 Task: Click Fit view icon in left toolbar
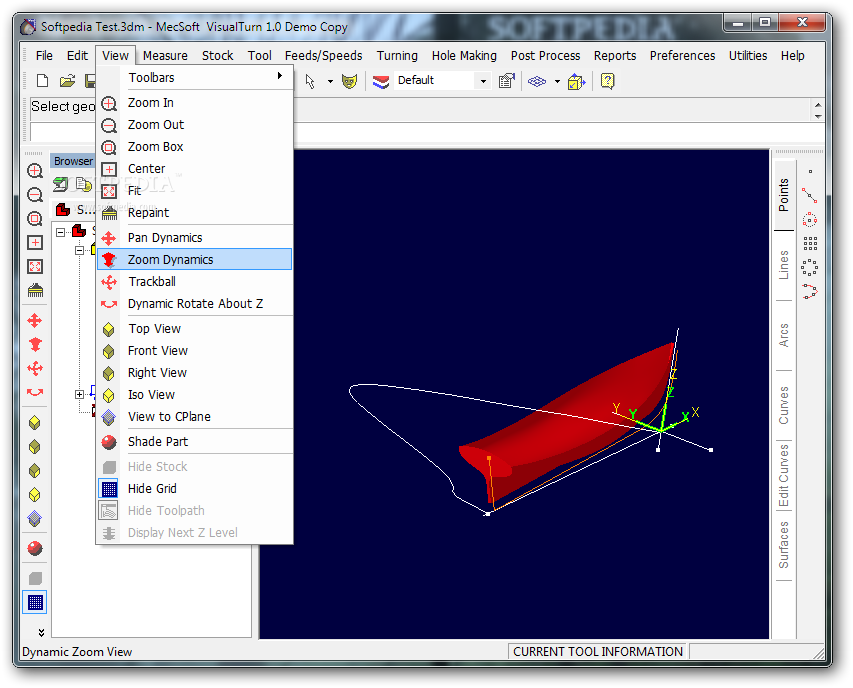(35, 266)
